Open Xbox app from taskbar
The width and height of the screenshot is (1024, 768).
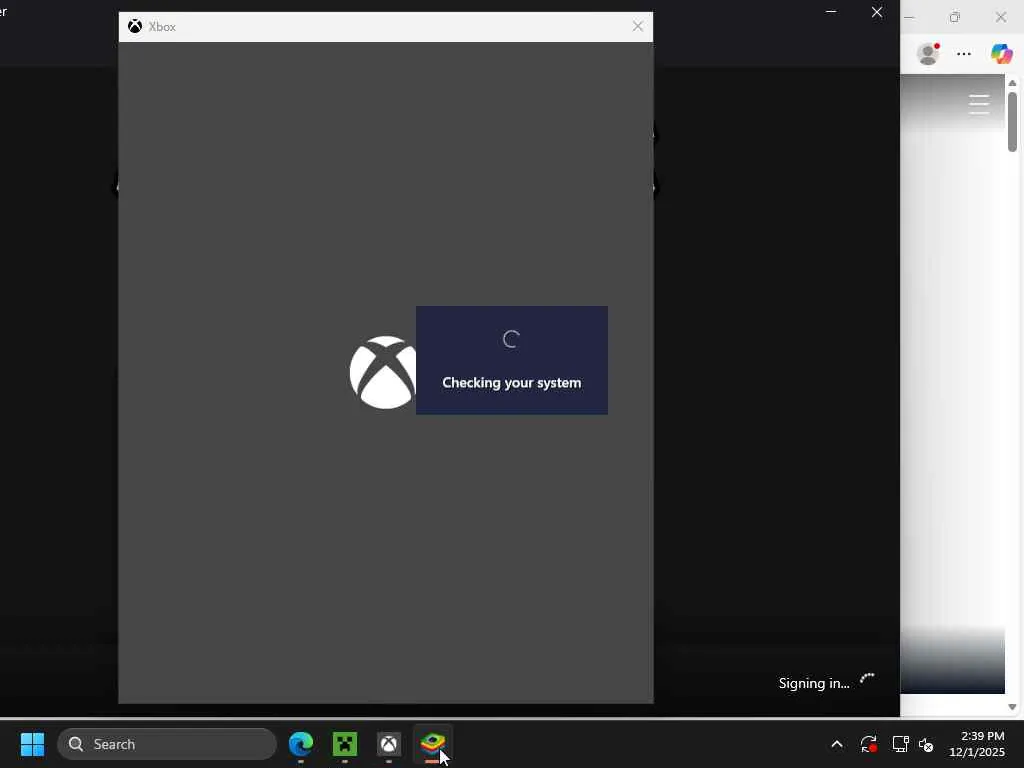(389, 744)
